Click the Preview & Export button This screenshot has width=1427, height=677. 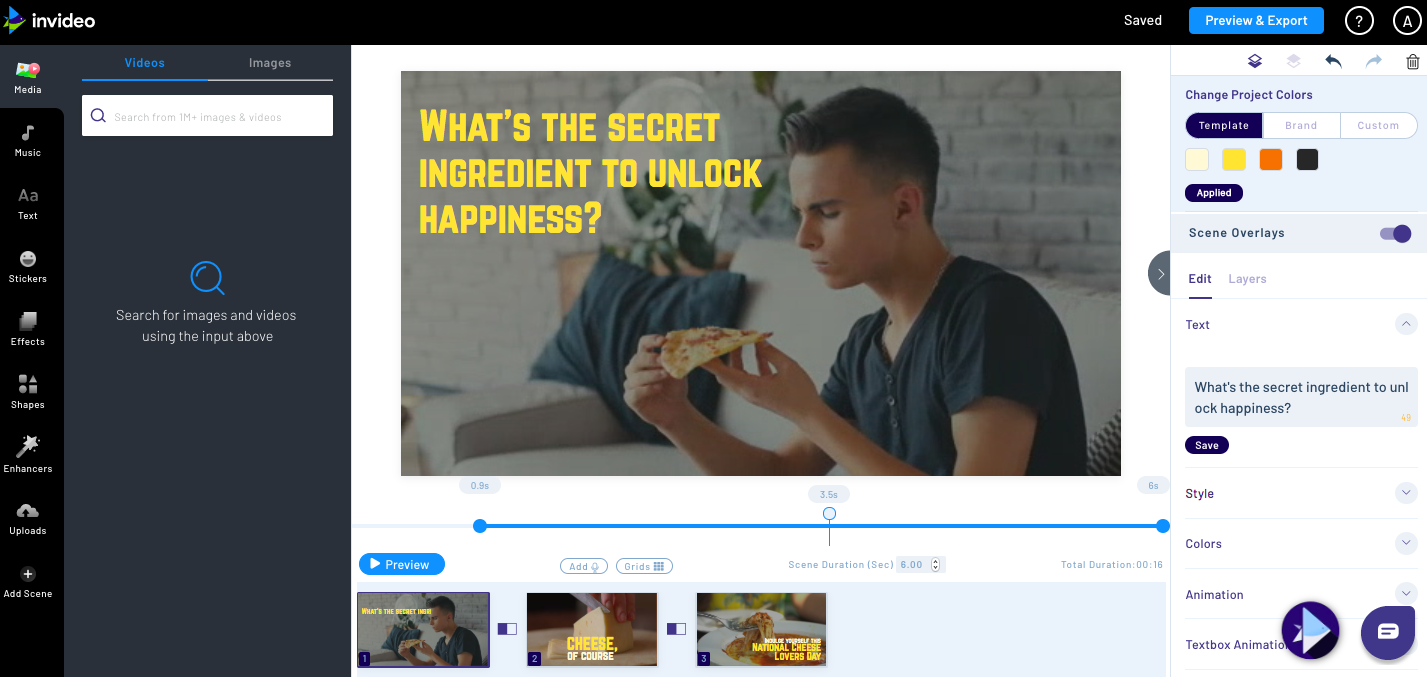[x=1256, y=20]
